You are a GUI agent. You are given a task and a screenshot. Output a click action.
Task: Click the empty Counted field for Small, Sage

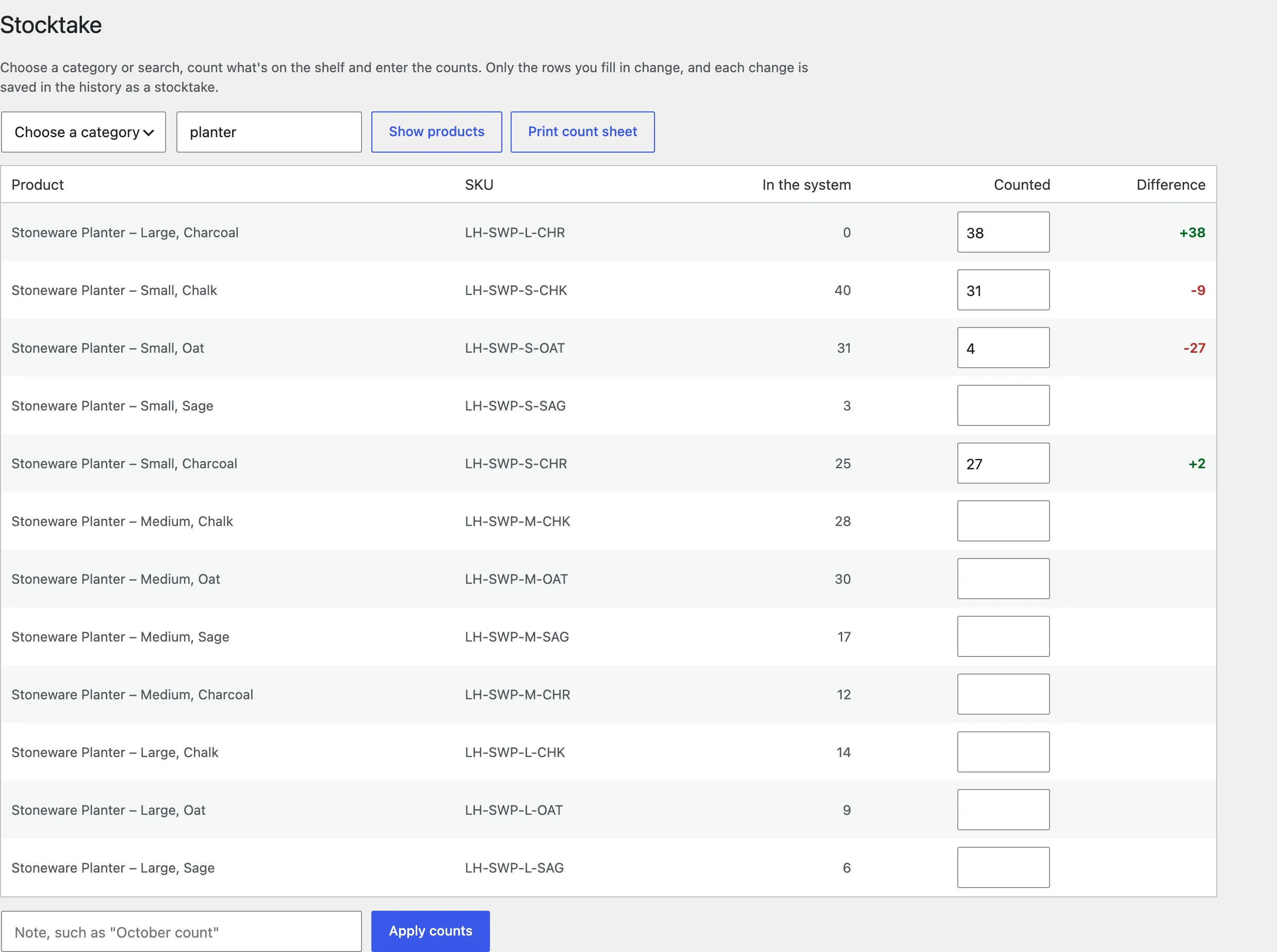tap(1003, 405)
